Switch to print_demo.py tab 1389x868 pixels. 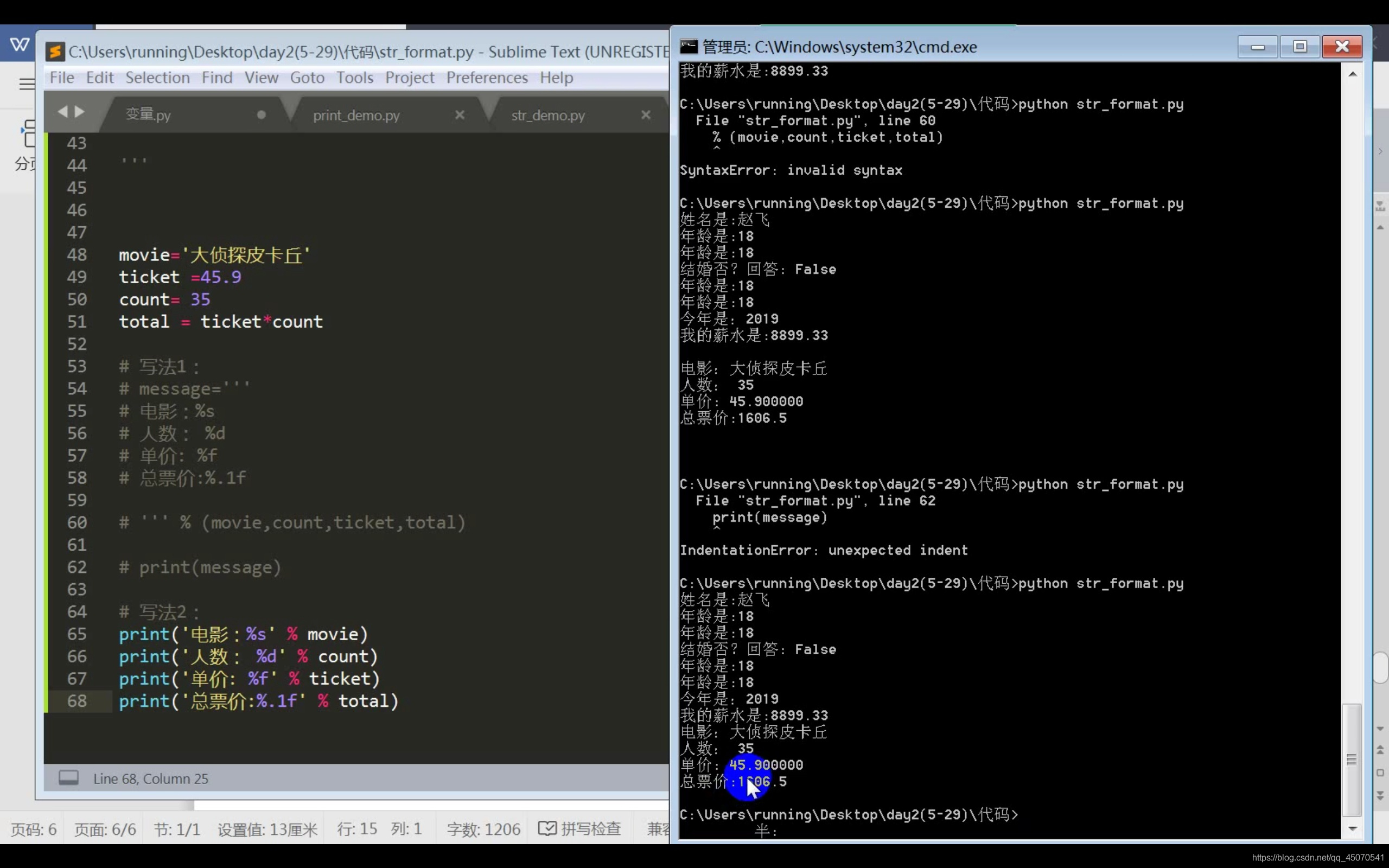356,115
